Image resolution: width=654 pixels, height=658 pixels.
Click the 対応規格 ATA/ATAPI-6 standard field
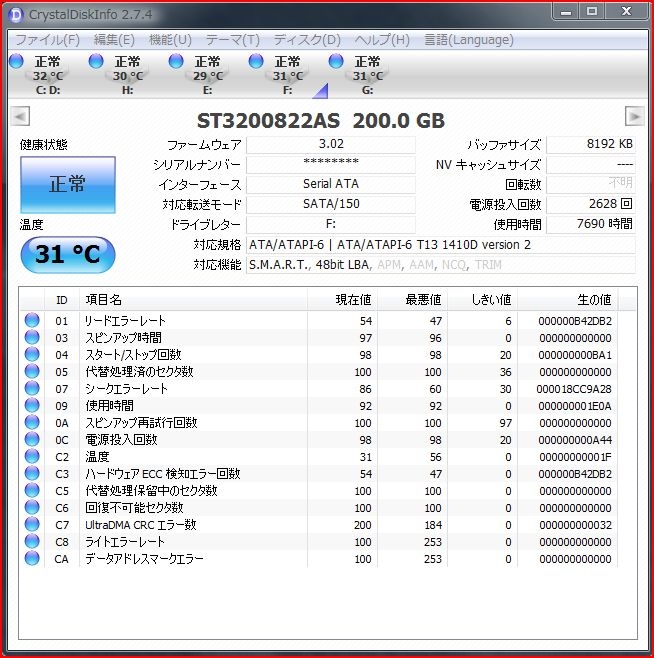coord(441,245)
